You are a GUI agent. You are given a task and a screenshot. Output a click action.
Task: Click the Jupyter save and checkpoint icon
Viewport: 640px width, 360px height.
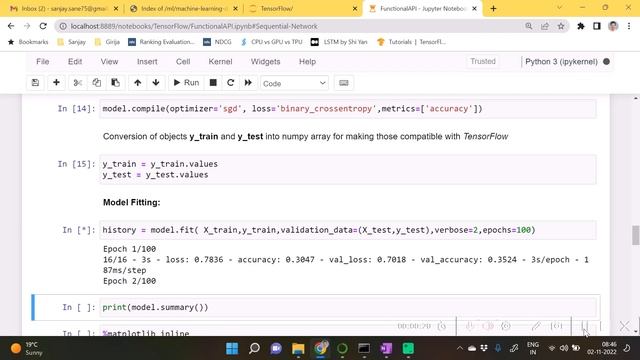[x=35, y=83]
